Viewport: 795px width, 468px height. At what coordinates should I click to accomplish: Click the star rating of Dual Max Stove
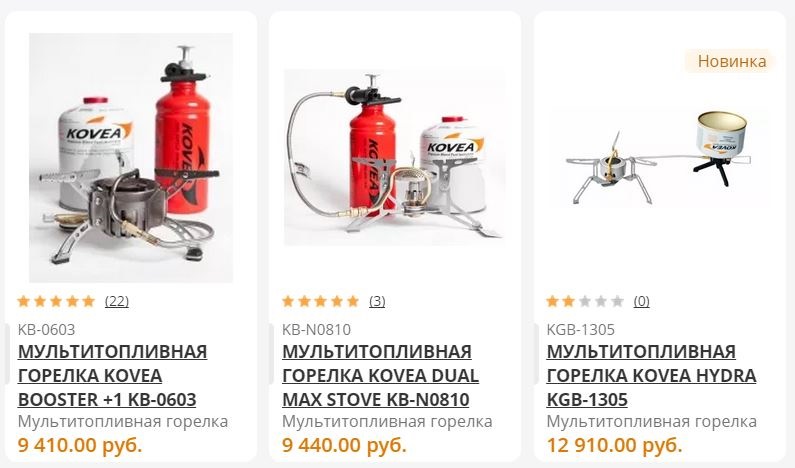320,301
